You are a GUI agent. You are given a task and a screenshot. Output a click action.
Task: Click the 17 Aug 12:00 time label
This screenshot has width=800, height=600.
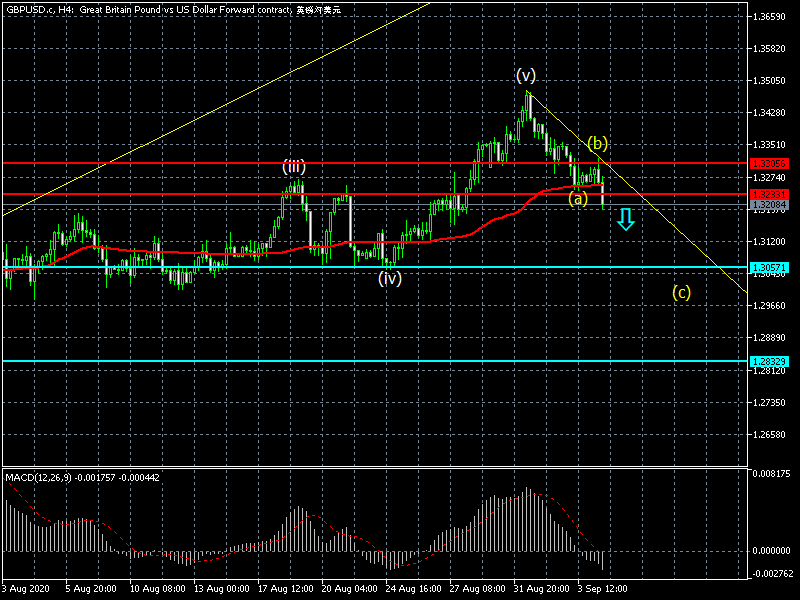[x=287, y=589]
